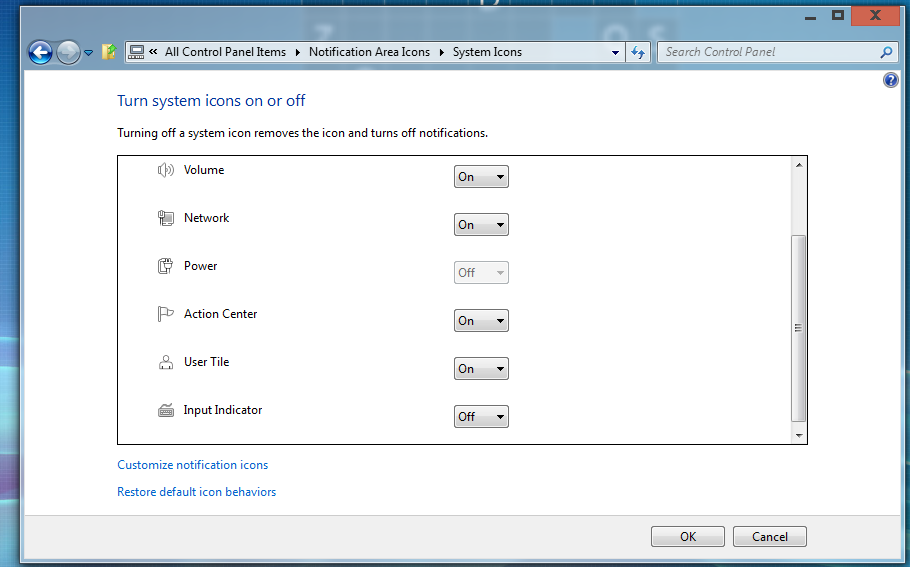Viewport: 910px width, 567px height.
Task: Click the search magnifier icon
Action: 885,52
